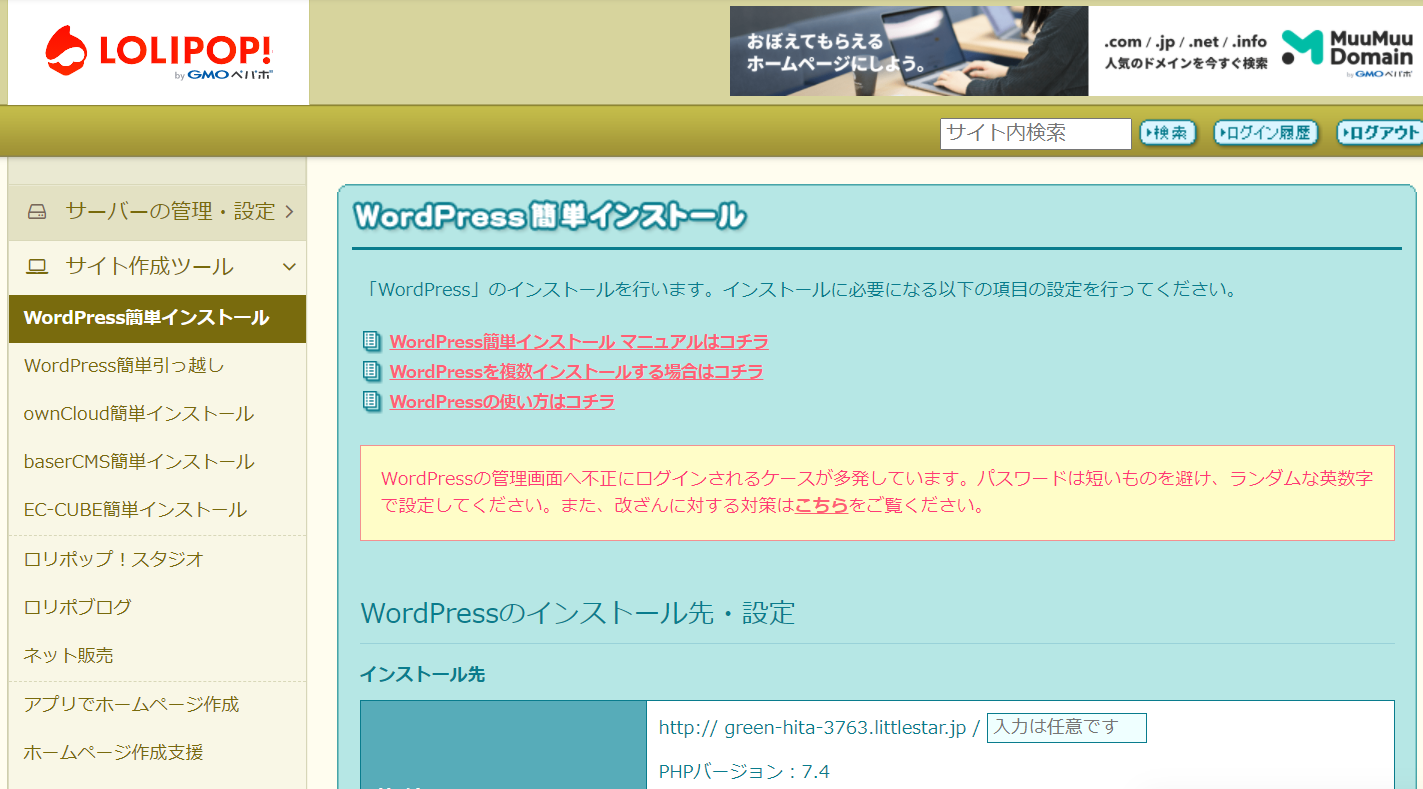Click the PHPバージョン：7.4 text
The image size is (1423, 789).
pos(744,771)
